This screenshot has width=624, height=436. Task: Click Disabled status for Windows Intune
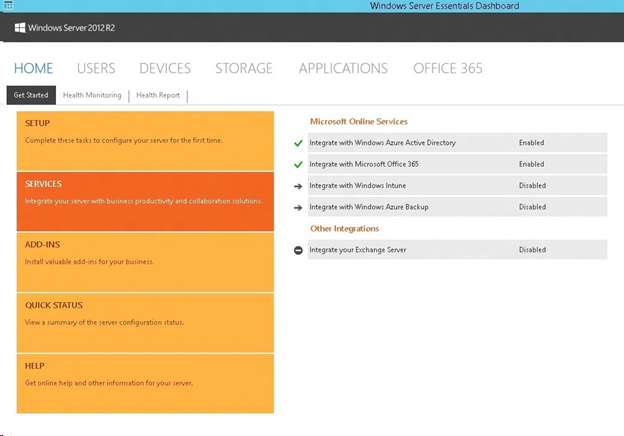pos(532,186)
